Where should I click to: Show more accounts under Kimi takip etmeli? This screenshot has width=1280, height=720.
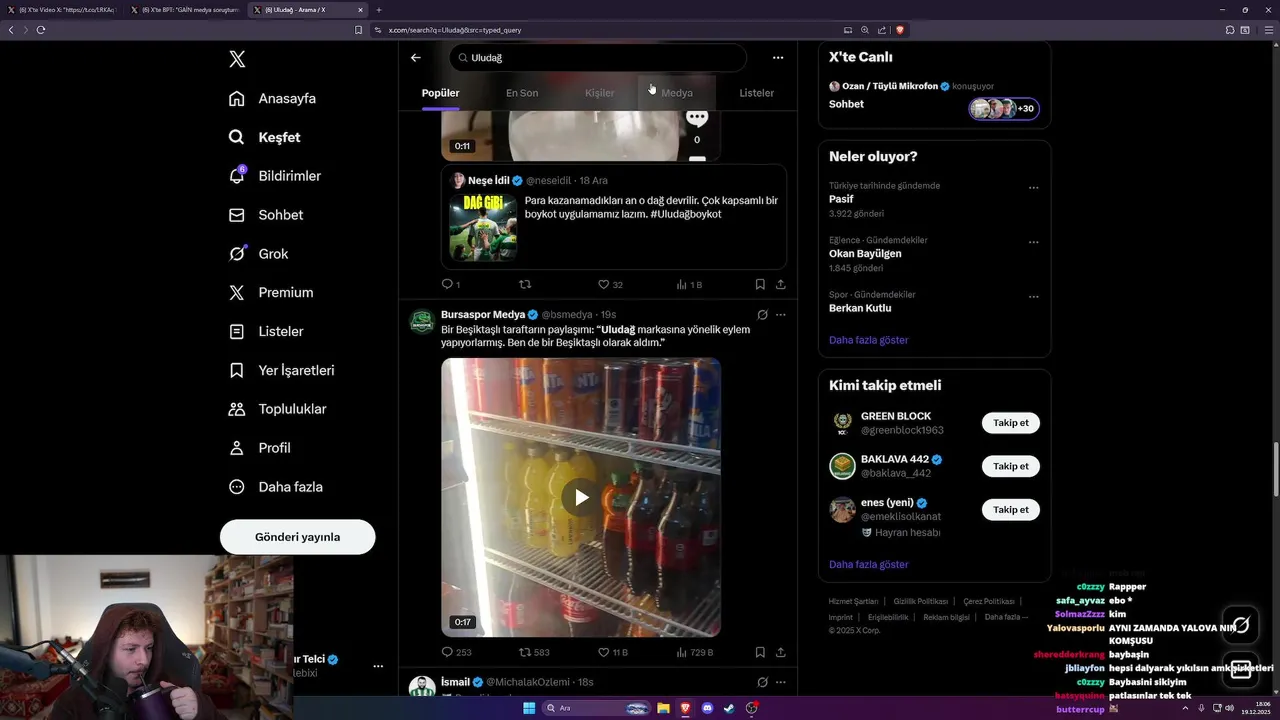pyautogui.click(x=868, y=564)
